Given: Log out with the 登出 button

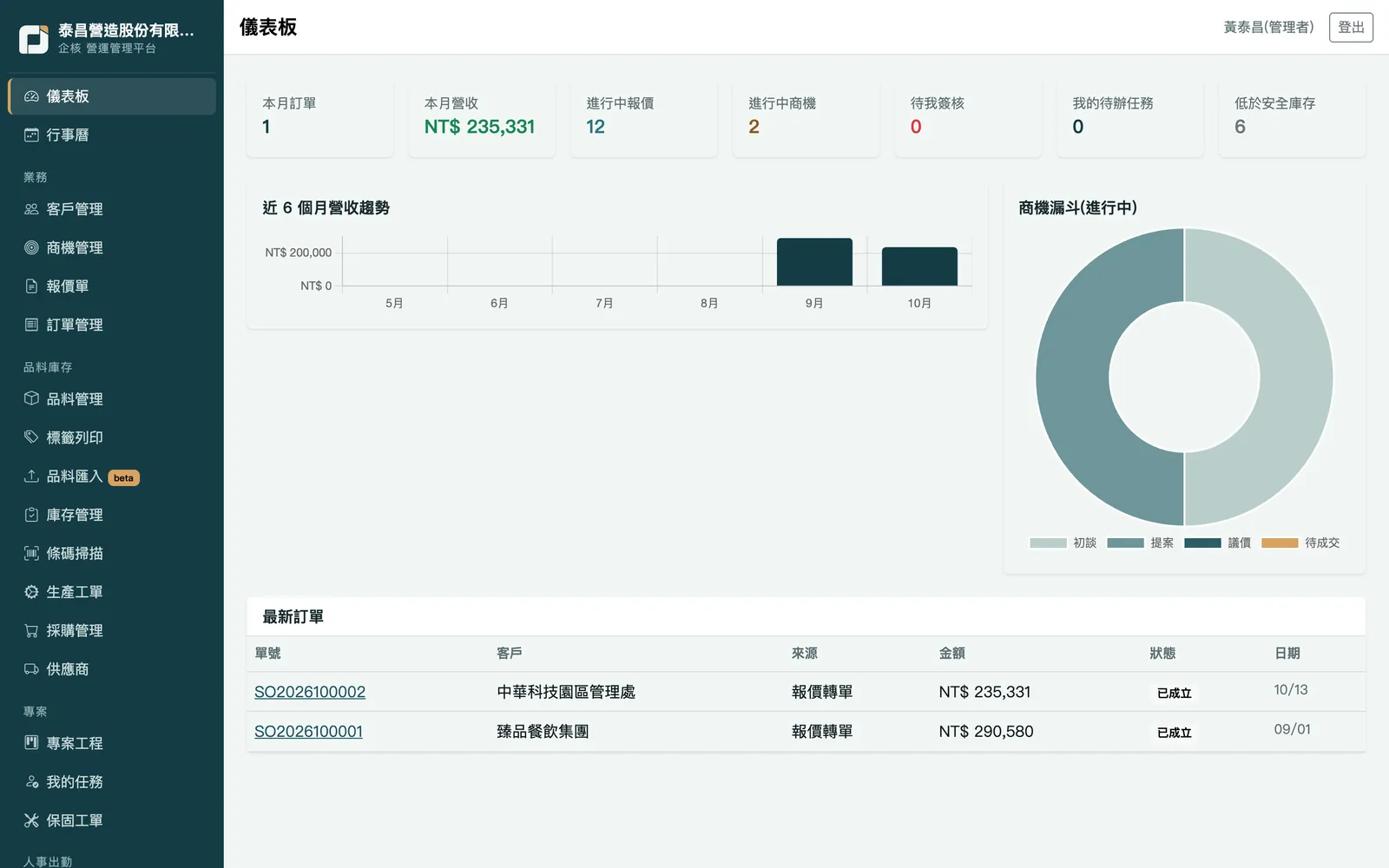Looking at the screenshot, I should pos(1351,27).
